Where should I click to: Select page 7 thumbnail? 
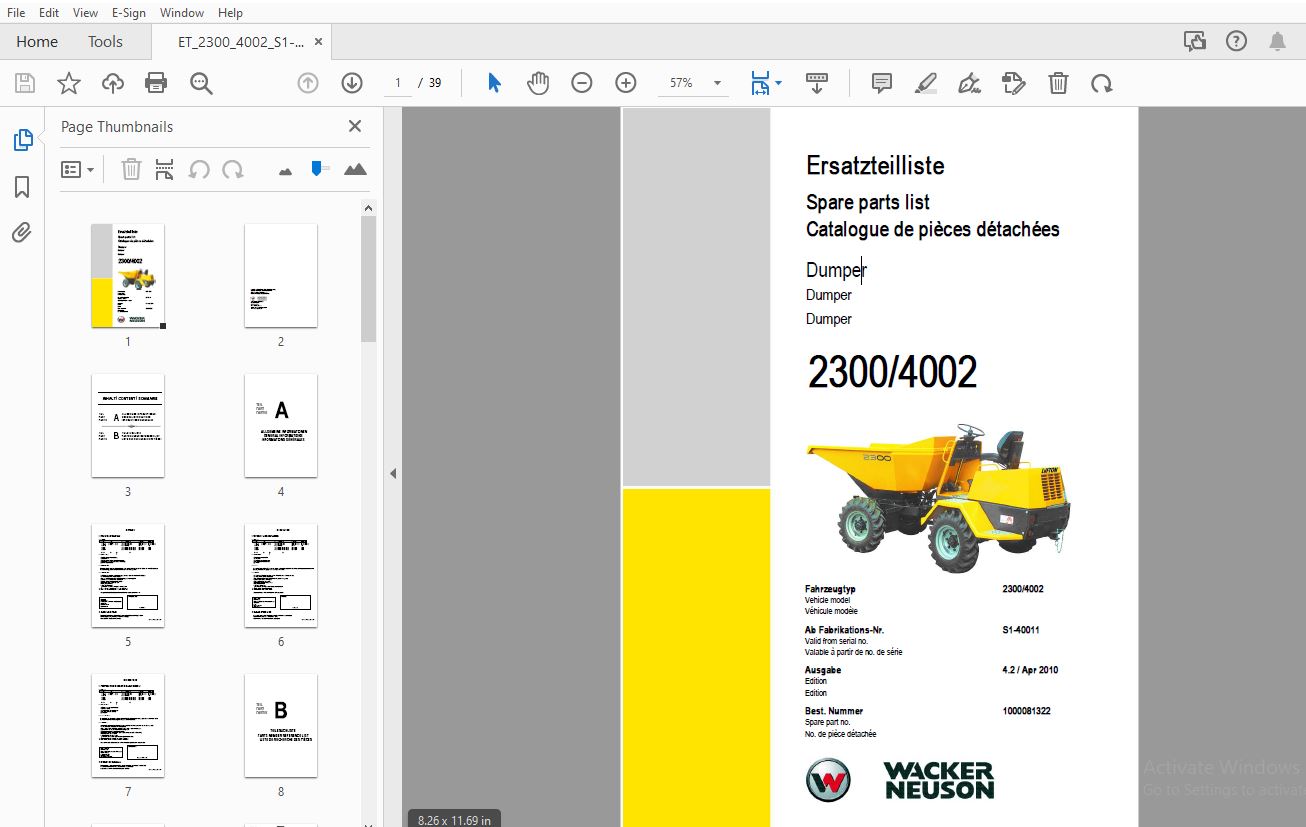(x=128, y=726)
